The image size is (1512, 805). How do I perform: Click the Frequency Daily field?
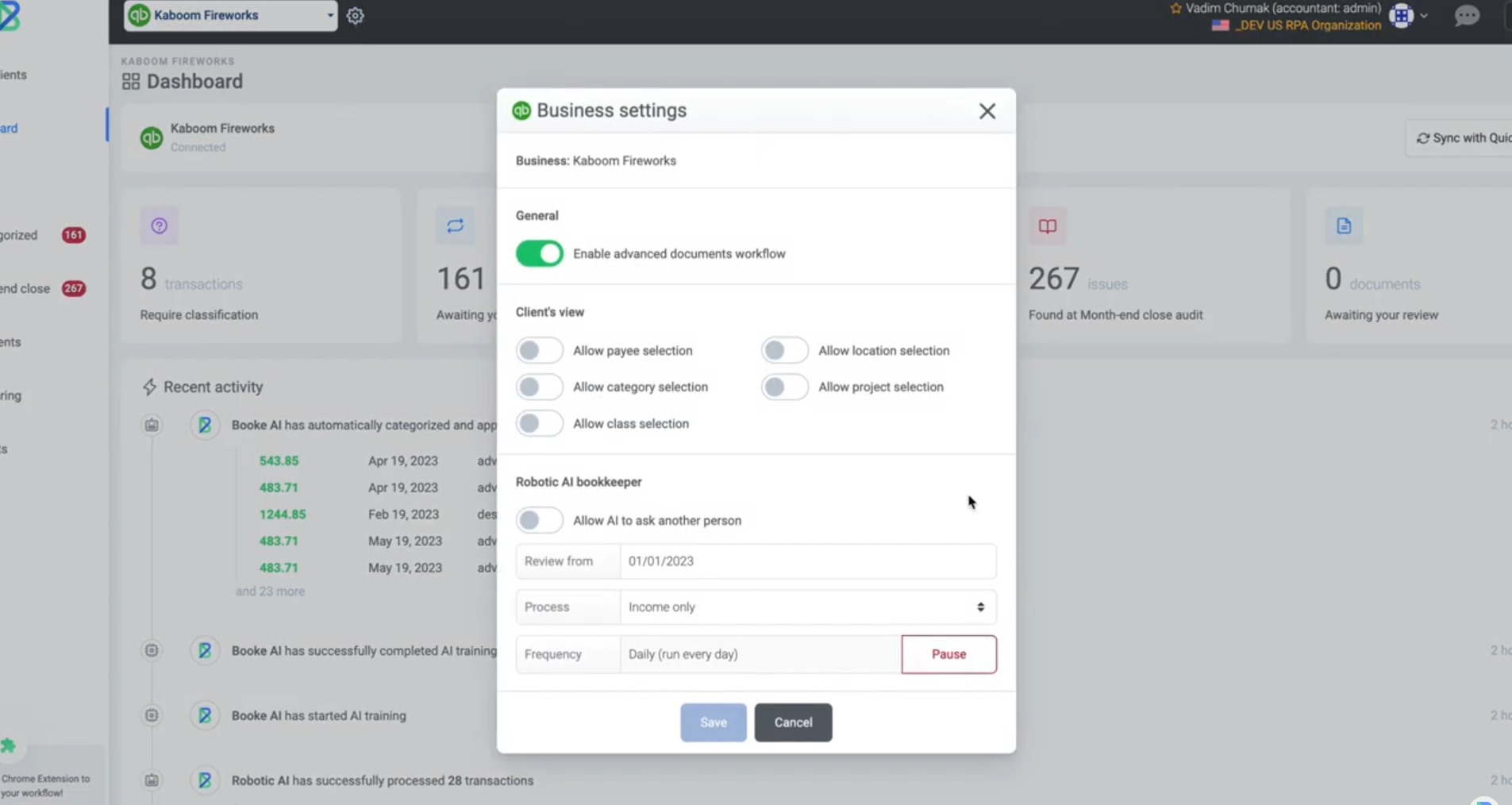(760, 654)
